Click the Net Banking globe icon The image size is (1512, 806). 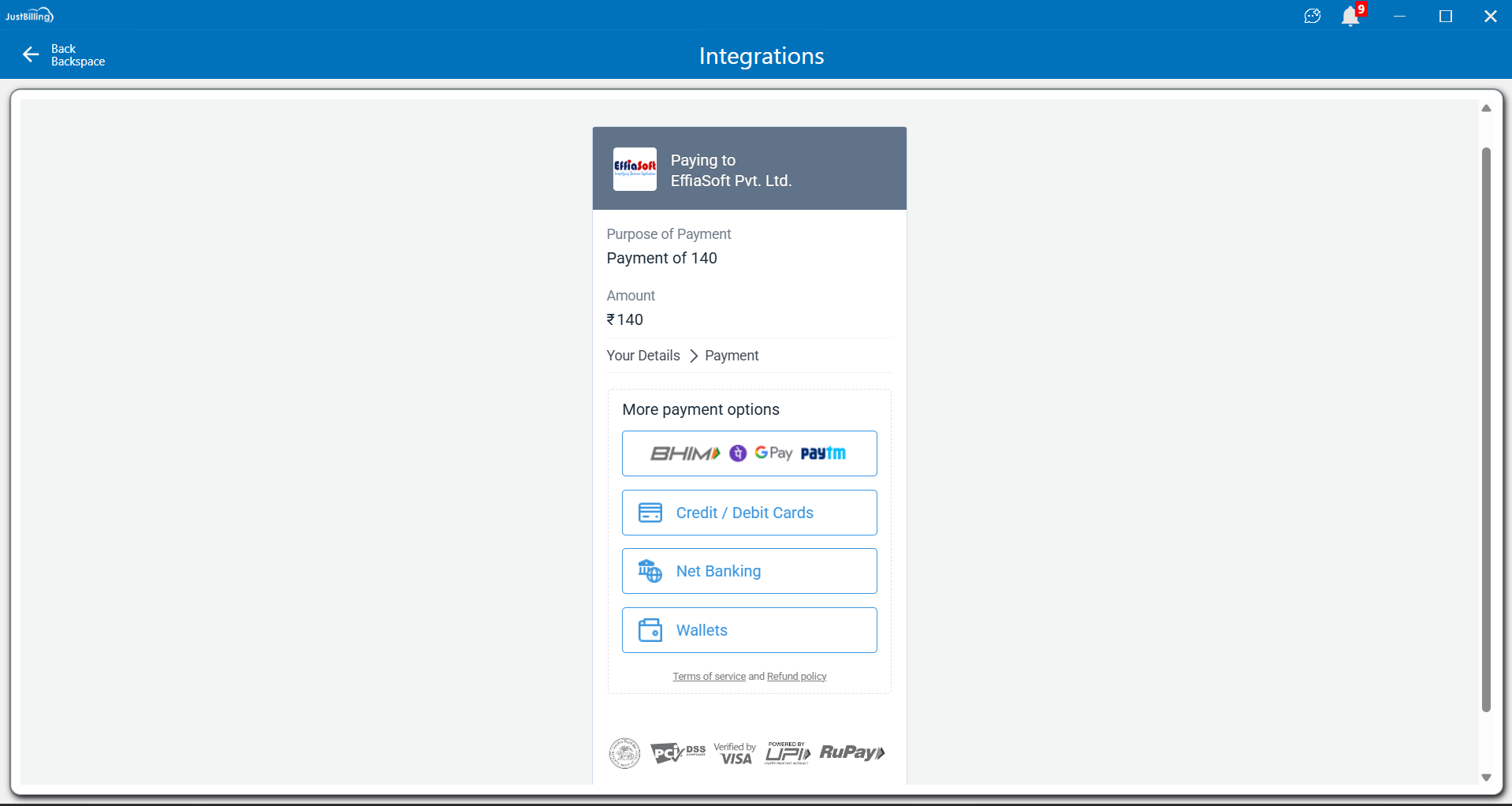[x=650, y=571]
